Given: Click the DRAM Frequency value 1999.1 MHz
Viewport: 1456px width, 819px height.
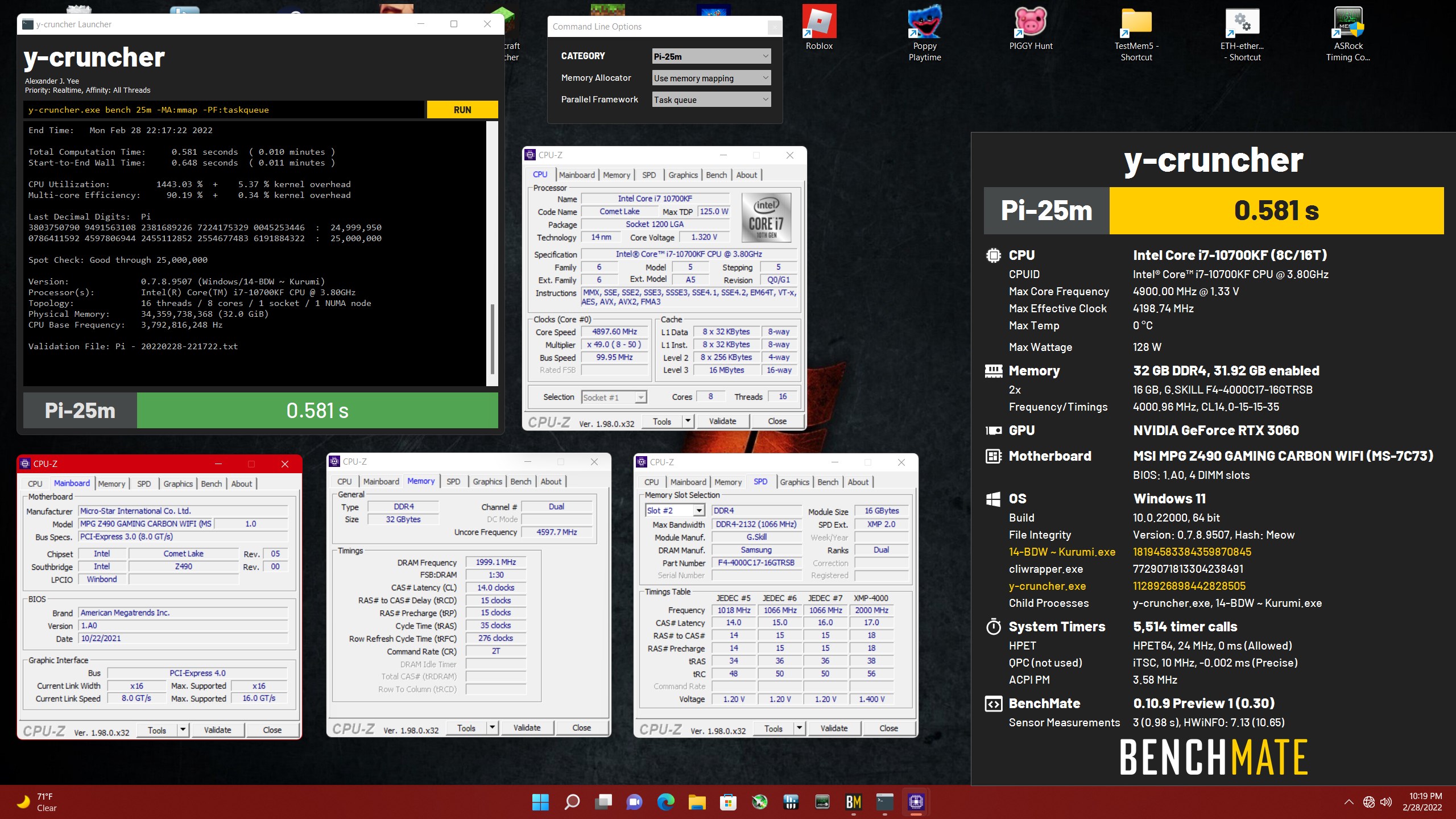Looking at the screenshot, I should pos(496,562).
